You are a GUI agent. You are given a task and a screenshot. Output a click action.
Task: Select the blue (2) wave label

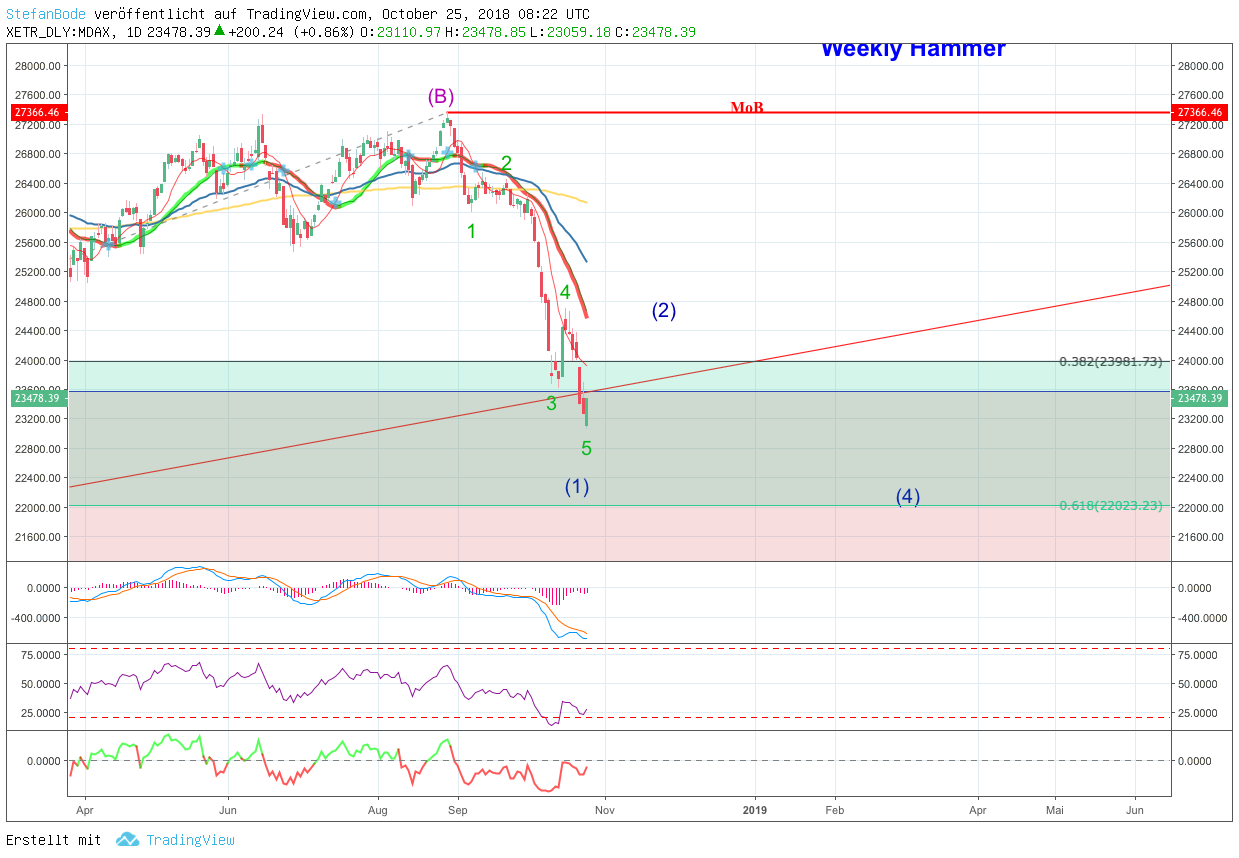pos(664,311)
